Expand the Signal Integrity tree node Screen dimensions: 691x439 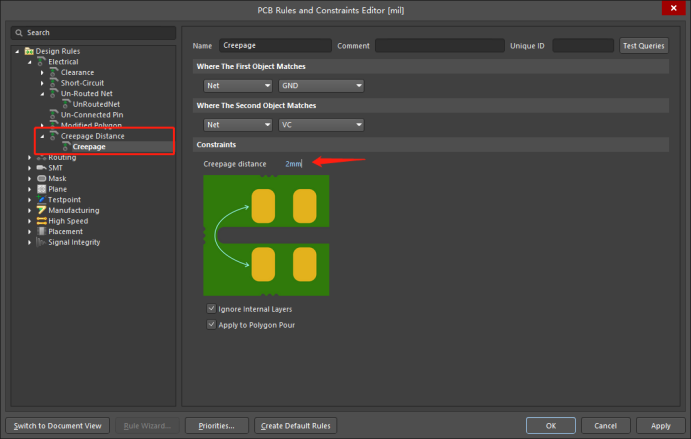pyautogui.click(x=29, y=242)
